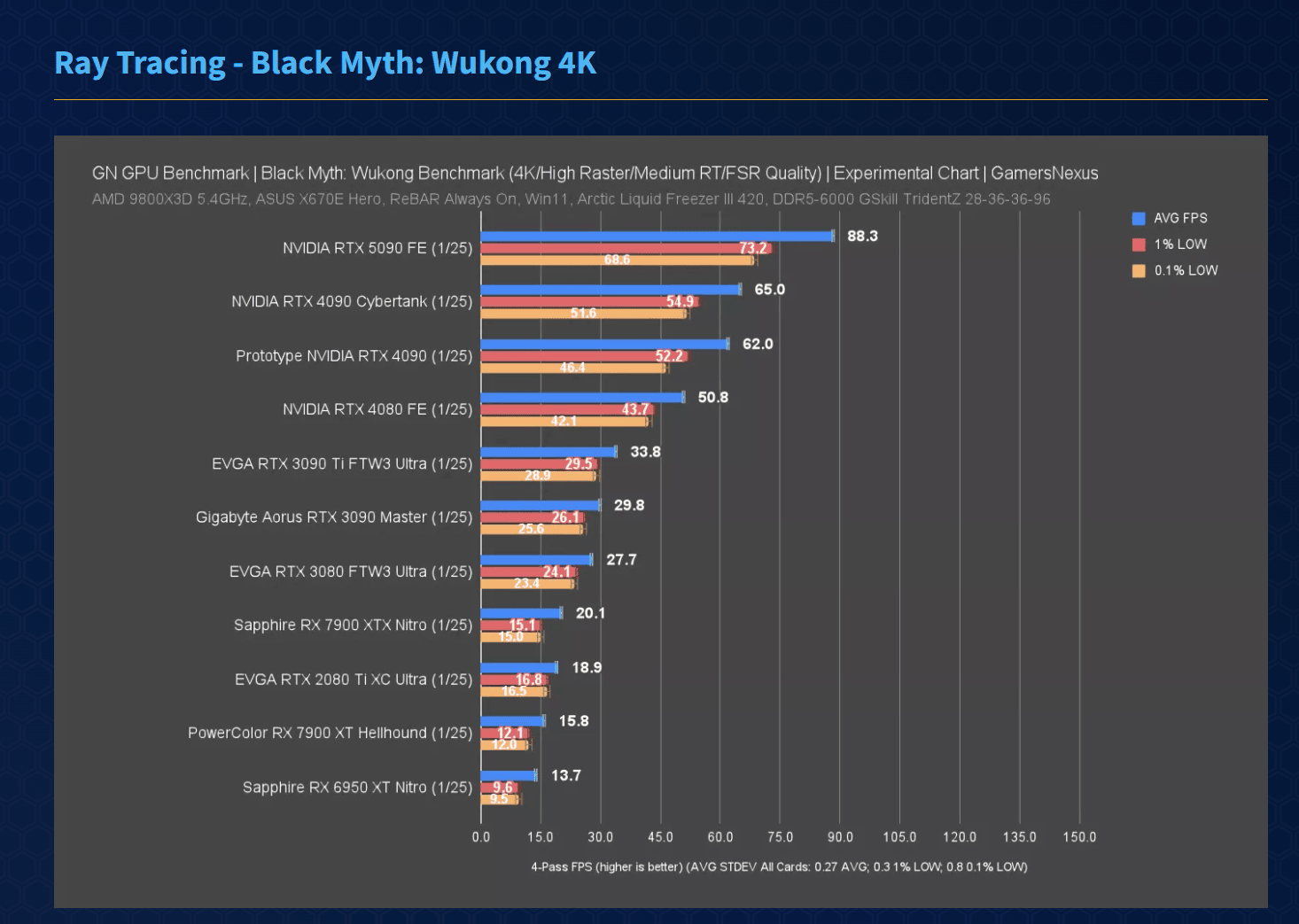
Task: Click the '0.1% LOW' legend label
Action: (1186, 270)
